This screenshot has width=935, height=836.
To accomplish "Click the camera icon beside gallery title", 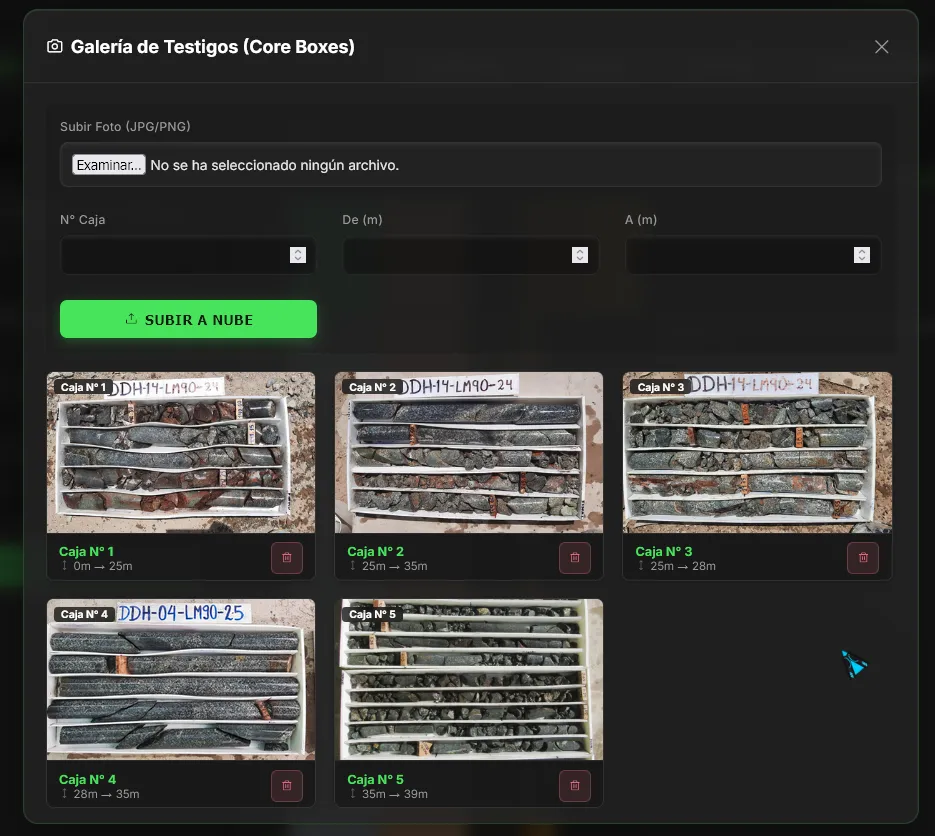I will click(x=55, y=47).
